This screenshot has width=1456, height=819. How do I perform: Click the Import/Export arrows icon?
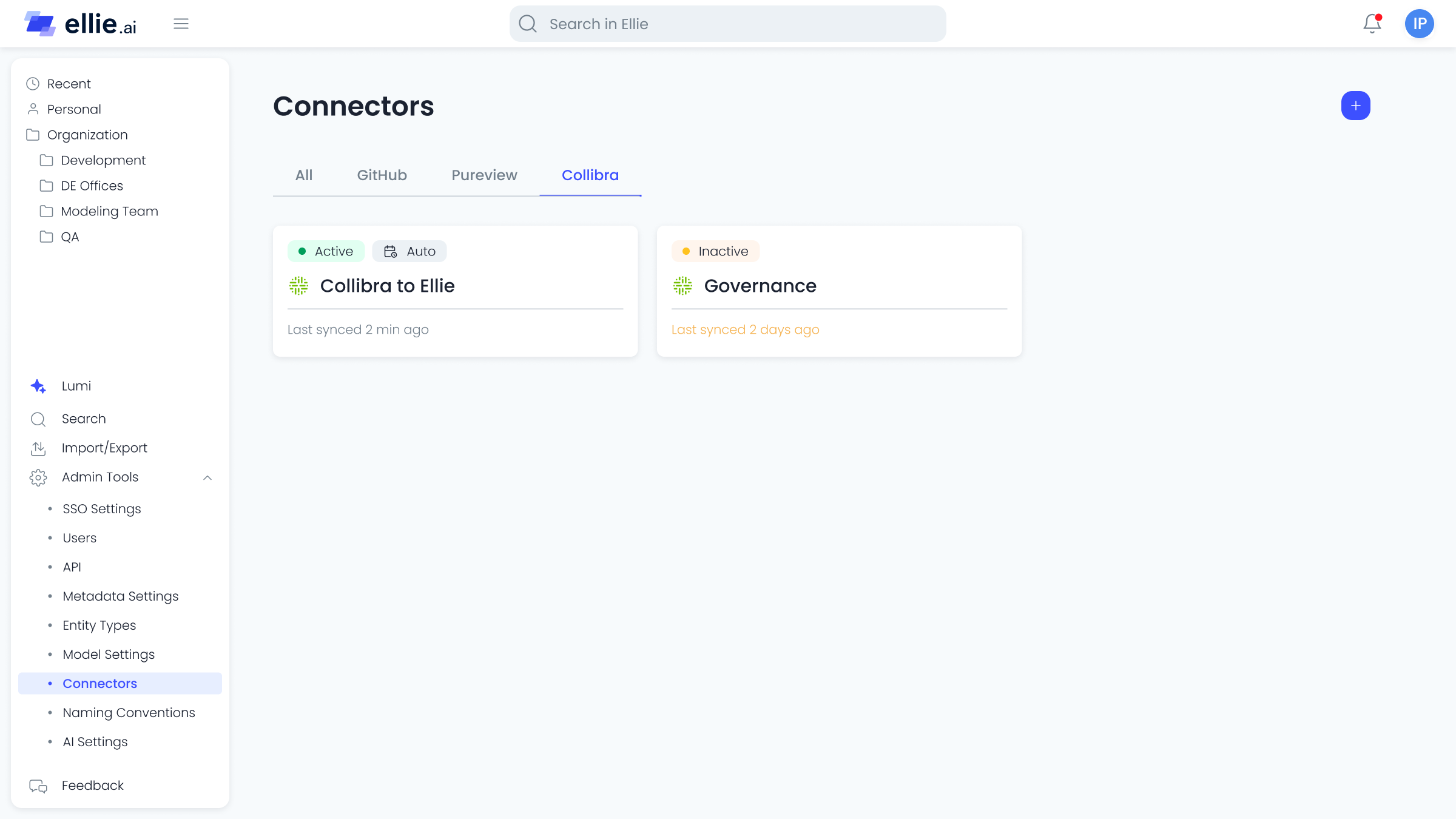tap(38, 448)
